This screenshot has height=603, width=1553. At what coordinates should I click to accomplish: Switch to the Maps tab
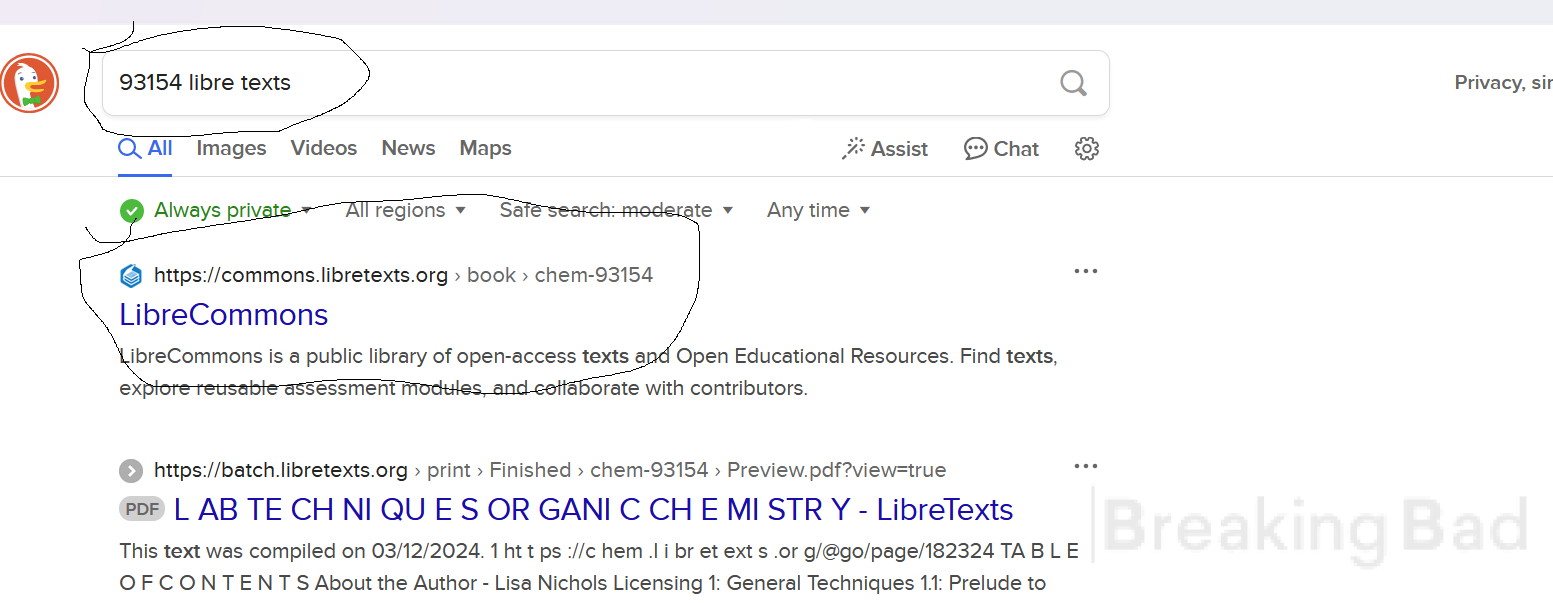[485, 148]
